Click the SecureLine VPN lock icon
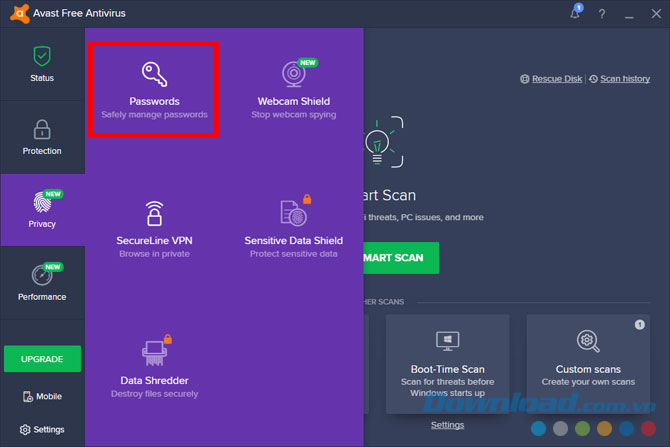 point(154,213)
